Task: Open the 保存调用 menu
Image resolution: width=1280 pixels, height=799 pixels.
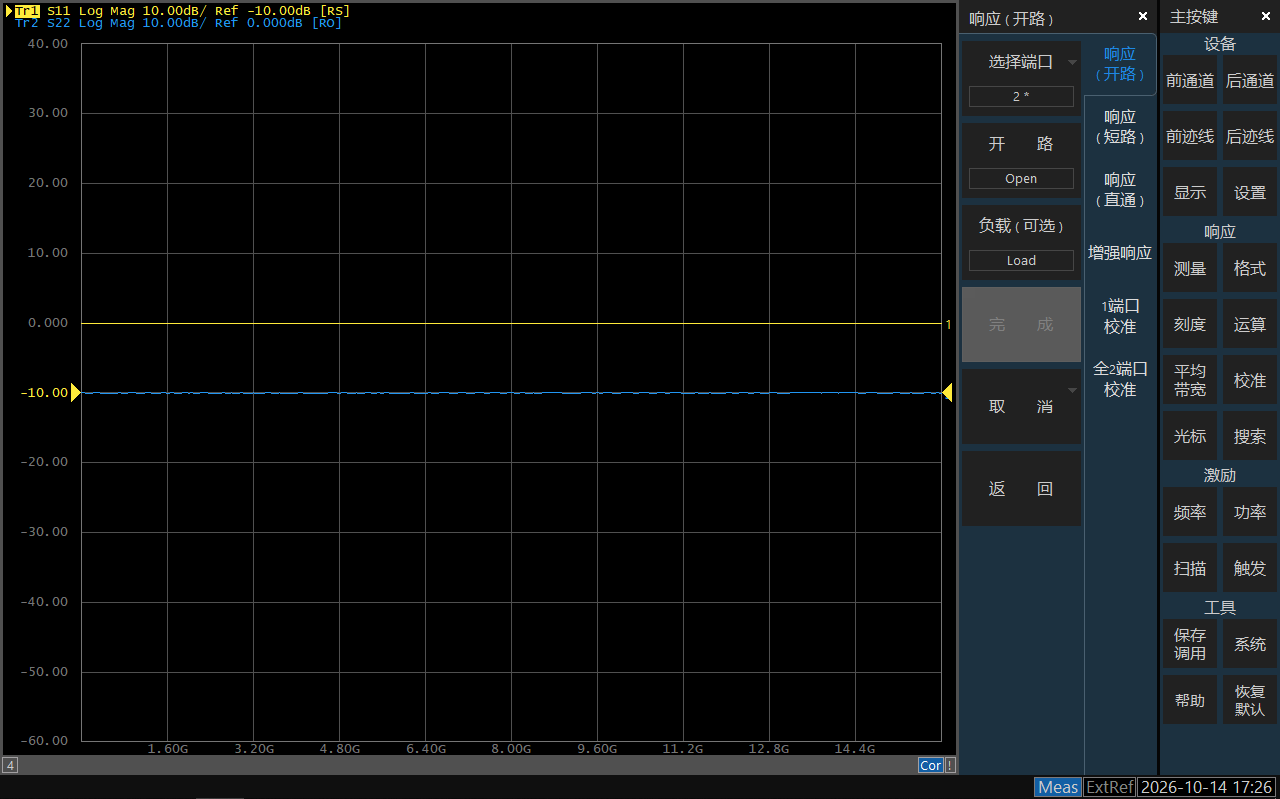Action: click(1190, 645)
